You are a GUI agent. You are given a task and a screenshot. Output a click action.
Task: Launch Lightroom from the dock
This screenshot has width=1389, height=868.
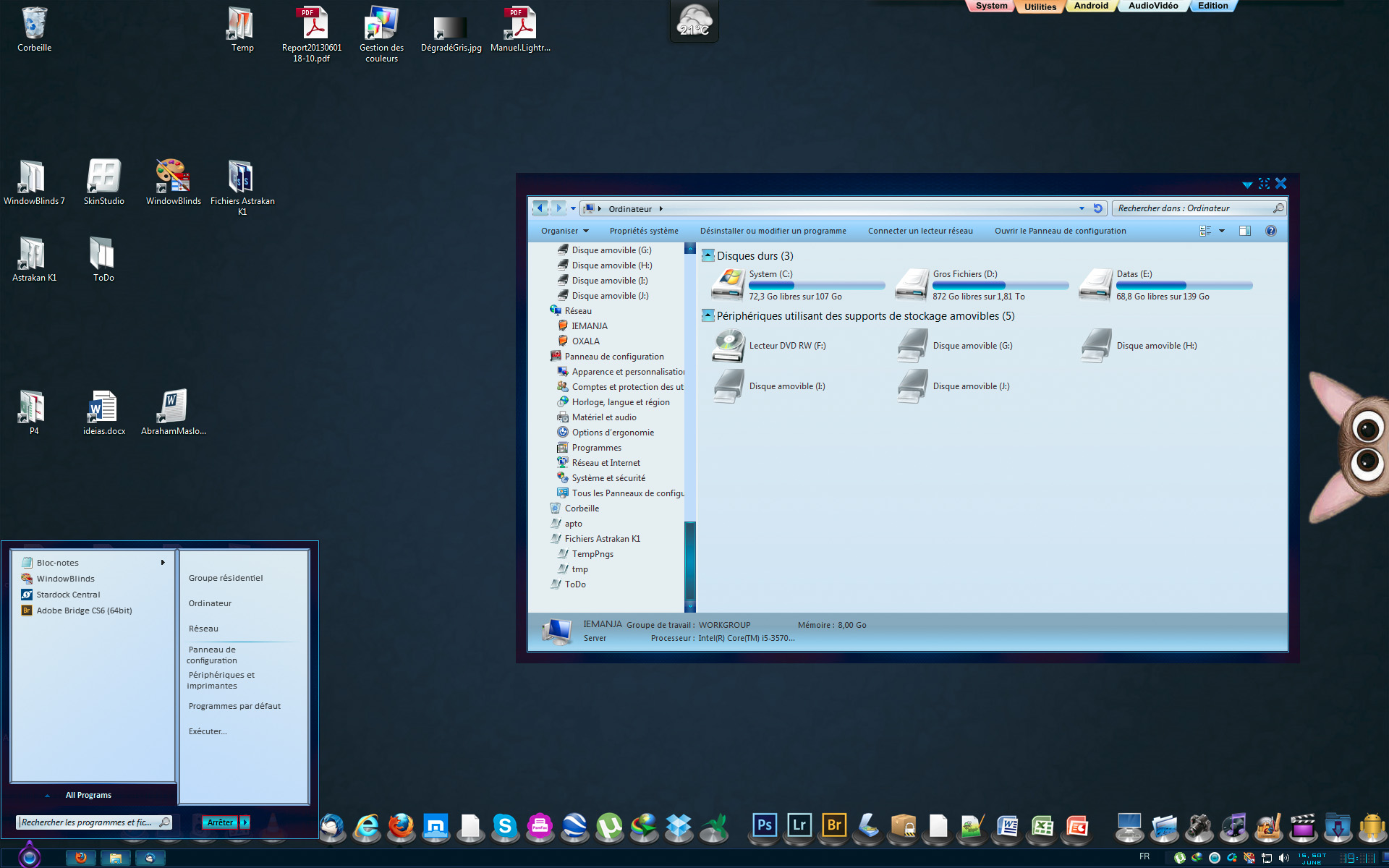[799, 825]
